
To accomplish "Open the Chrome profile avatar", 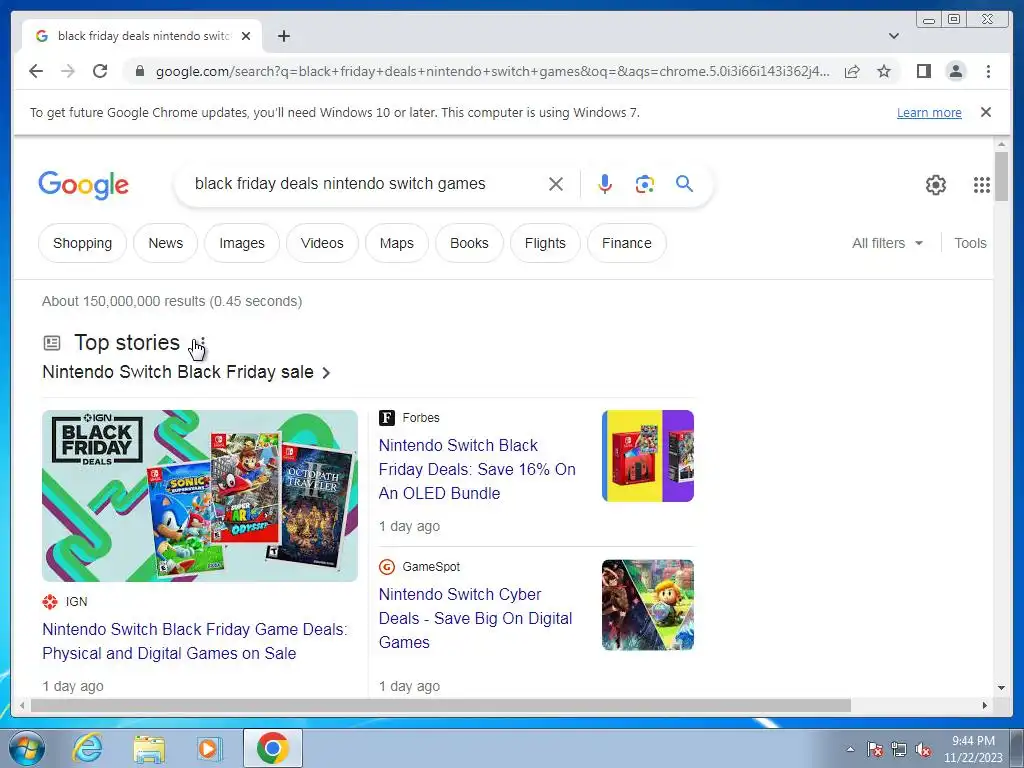I will (955, 71).
